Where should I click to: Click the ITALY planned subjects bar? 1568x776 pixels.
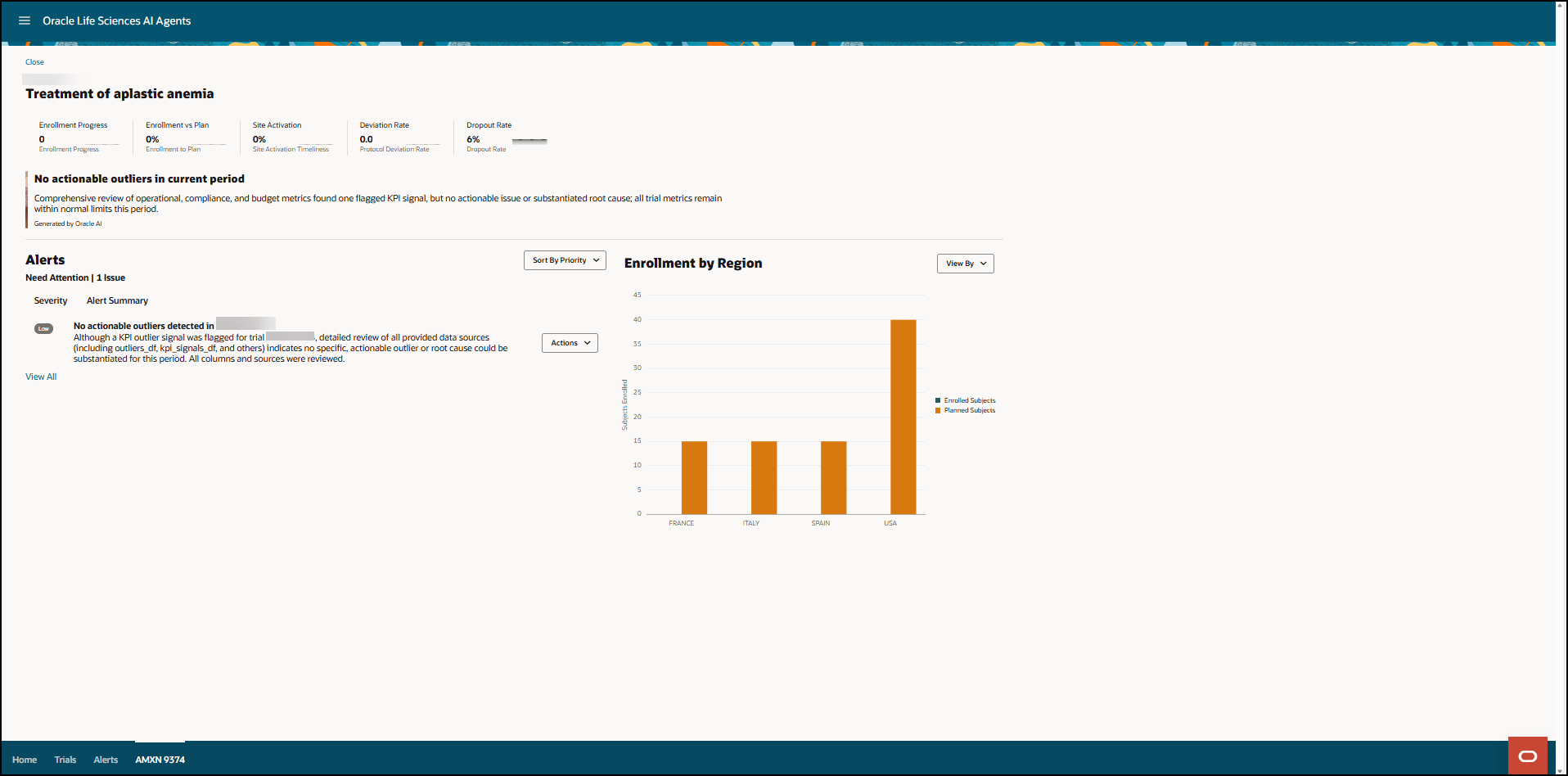(764, 478)
